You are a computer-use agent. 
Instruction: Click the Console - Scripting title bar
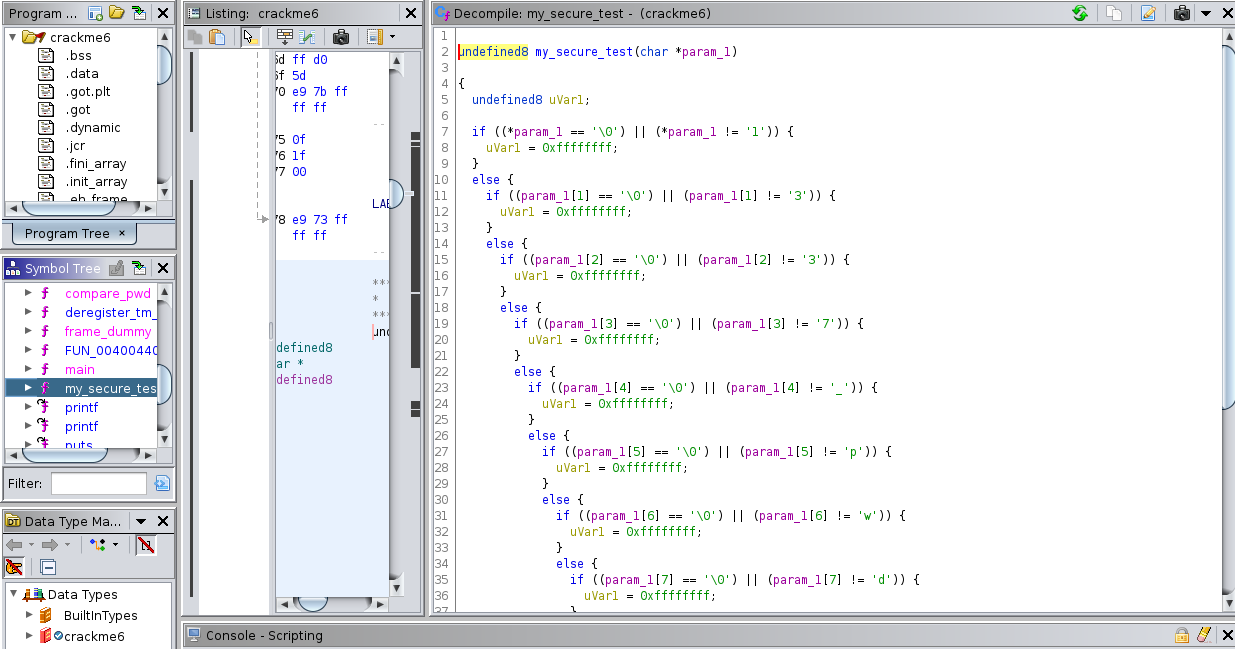click(708, 635)
